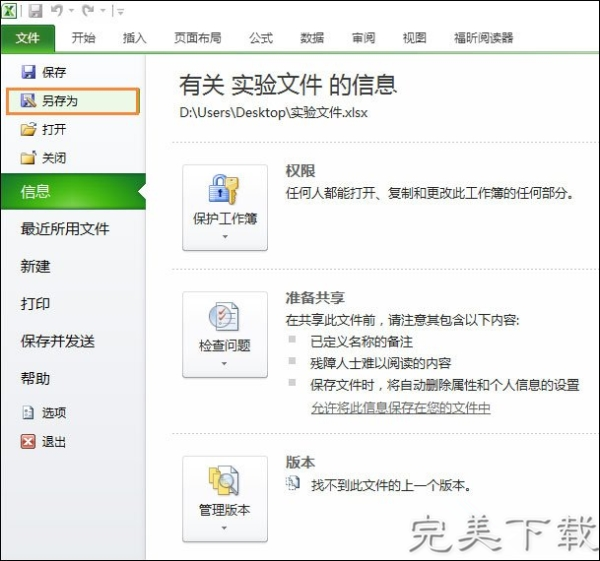This screenshot has width=600, height=561.
Task: Click the Redo arrow in quick access toolbar
Action: pos(88,11)
